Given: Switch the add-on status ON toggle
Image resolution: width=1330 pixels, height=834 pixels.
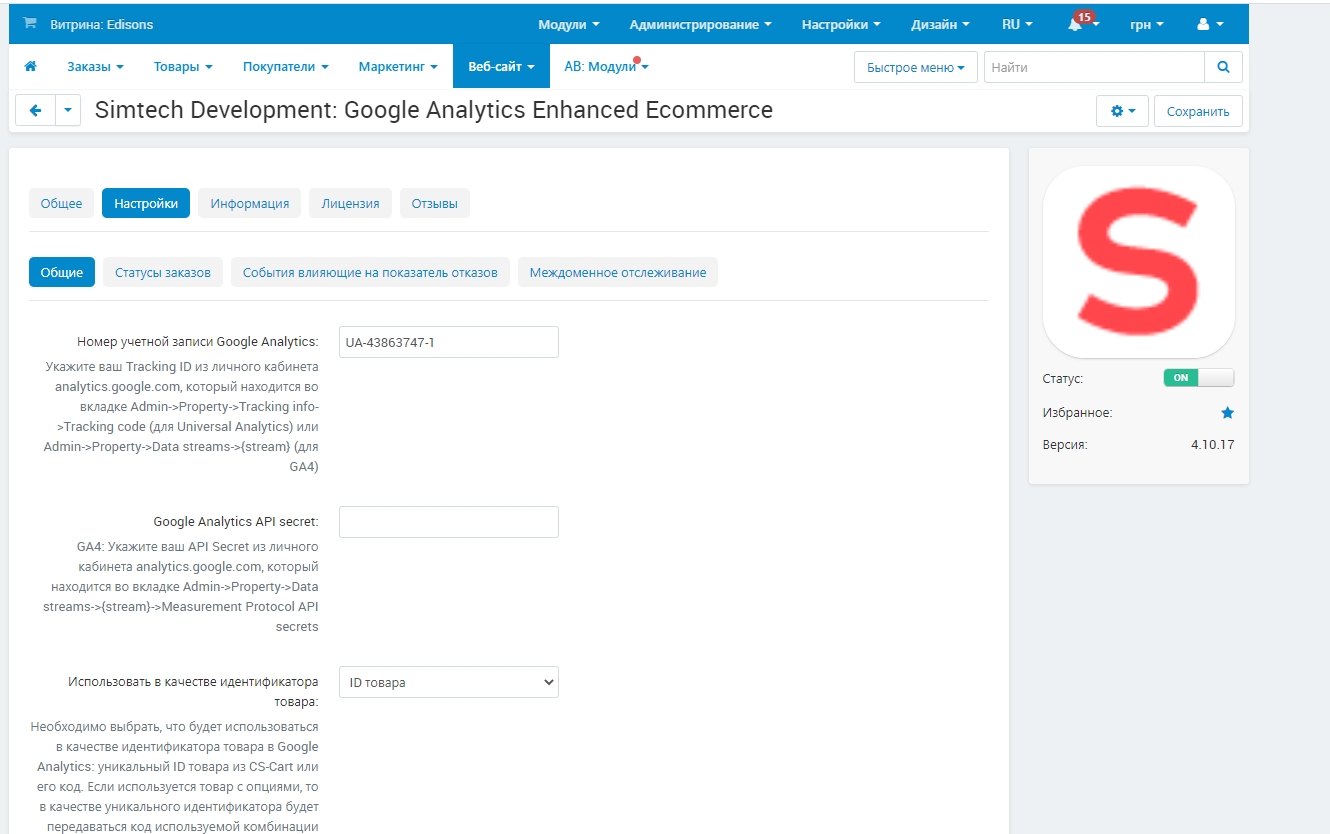Looking at the screenshot, I should tap(1198, 378).
